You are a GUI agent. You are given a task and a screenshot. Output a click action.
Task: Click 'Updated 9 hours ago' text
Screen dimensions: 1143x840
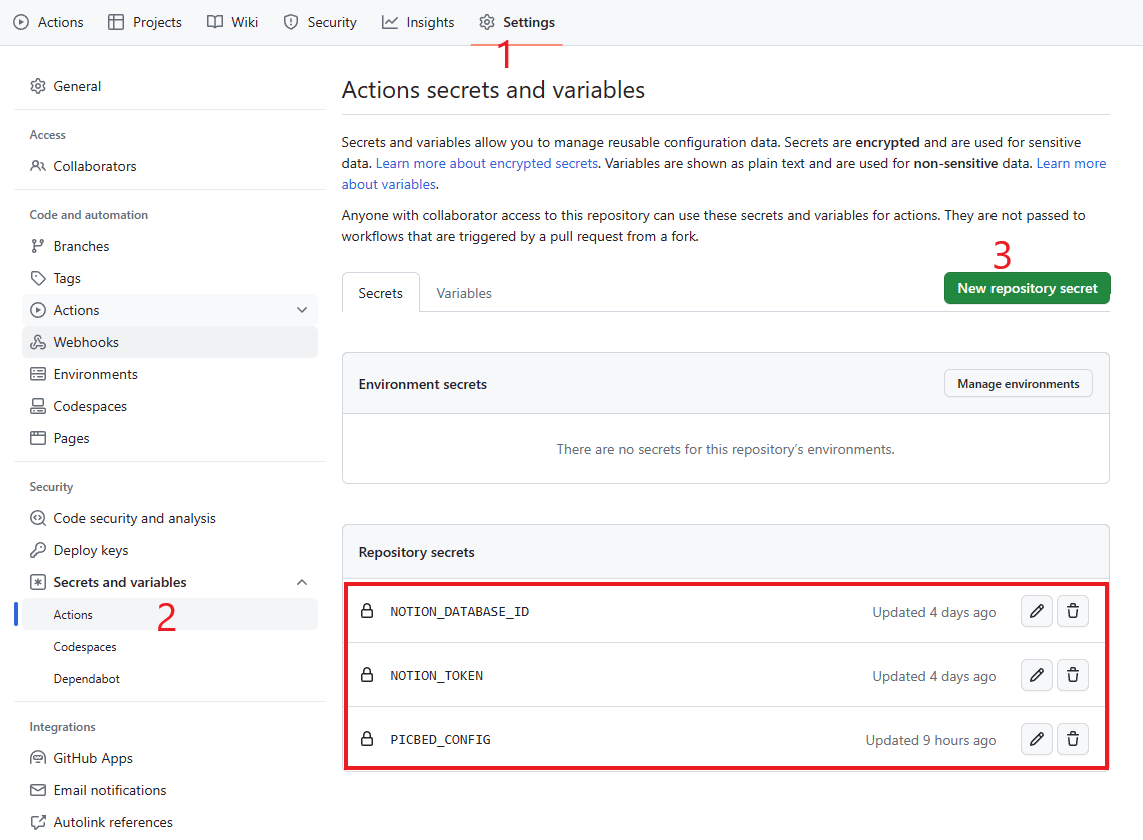click(930, 740)
